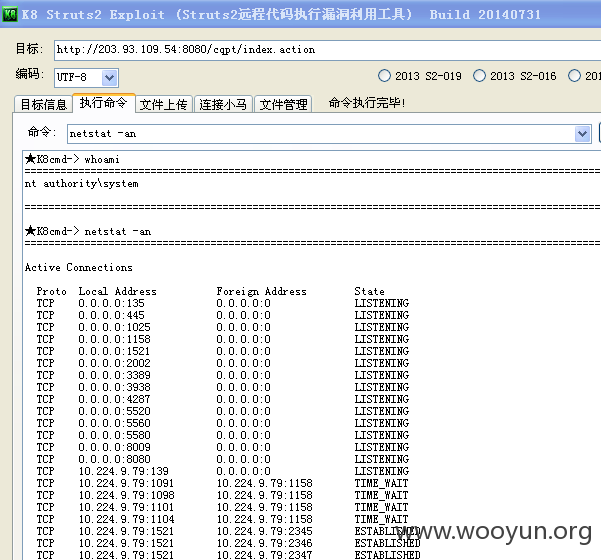Click the local address 0.0.0.0:4287

click(x=115, y=399)
